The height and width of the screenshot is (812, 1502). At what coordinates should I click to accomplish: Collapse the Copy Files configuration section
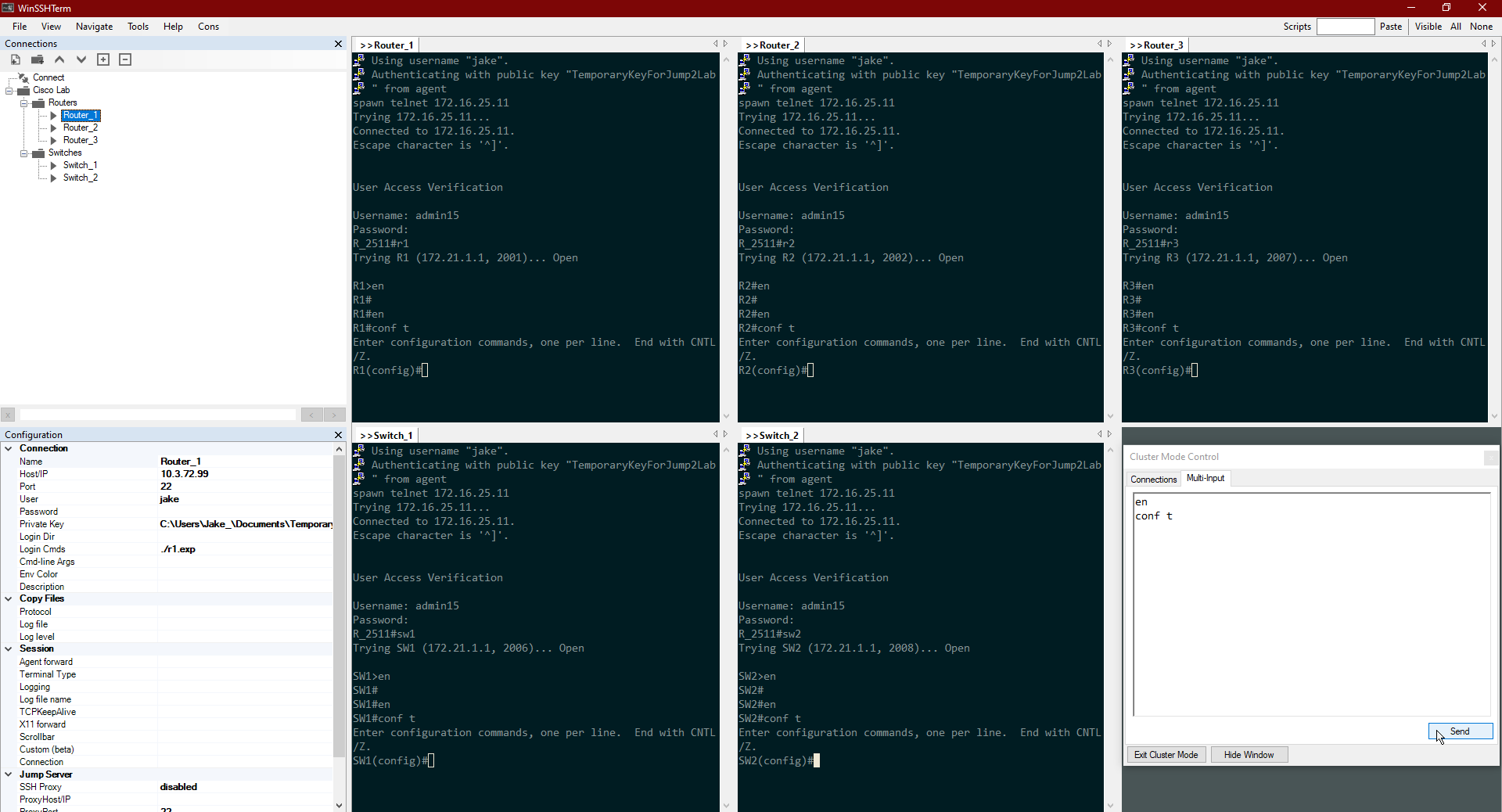(x=9, y=598)
